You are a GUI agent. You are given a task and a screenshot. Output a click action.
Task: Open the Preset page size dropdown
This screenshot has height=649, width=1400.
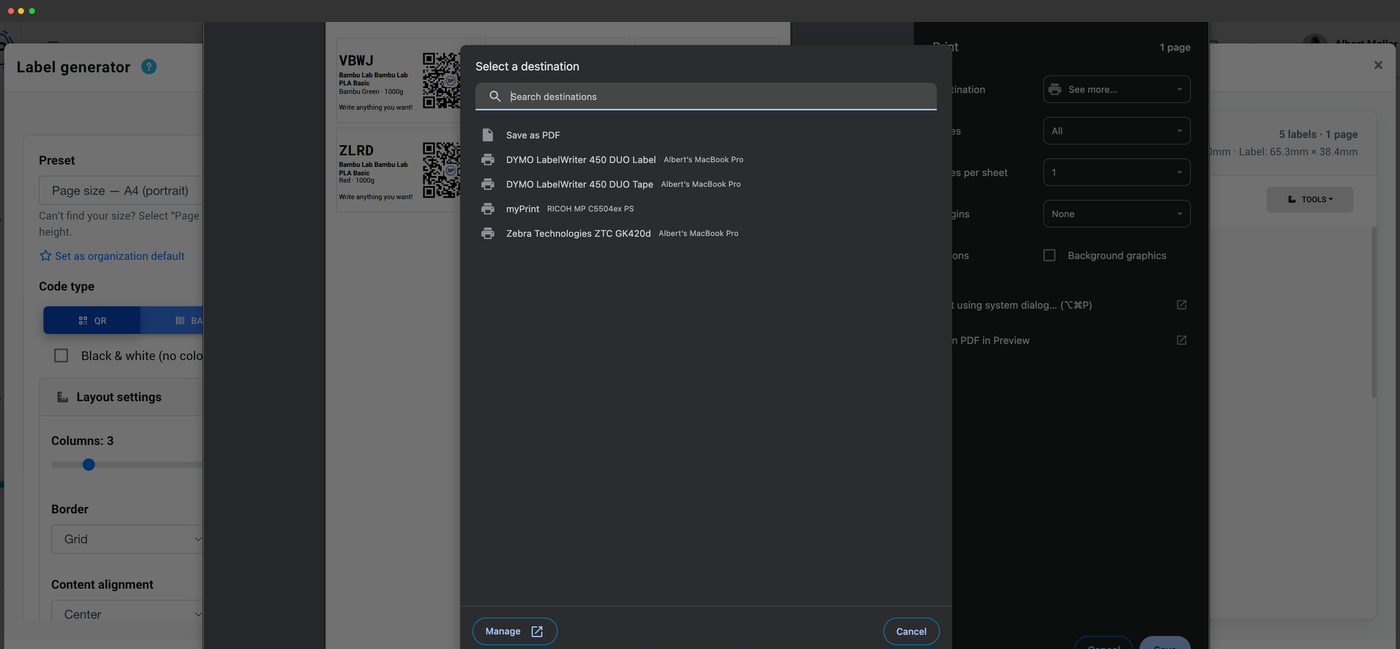121,191
